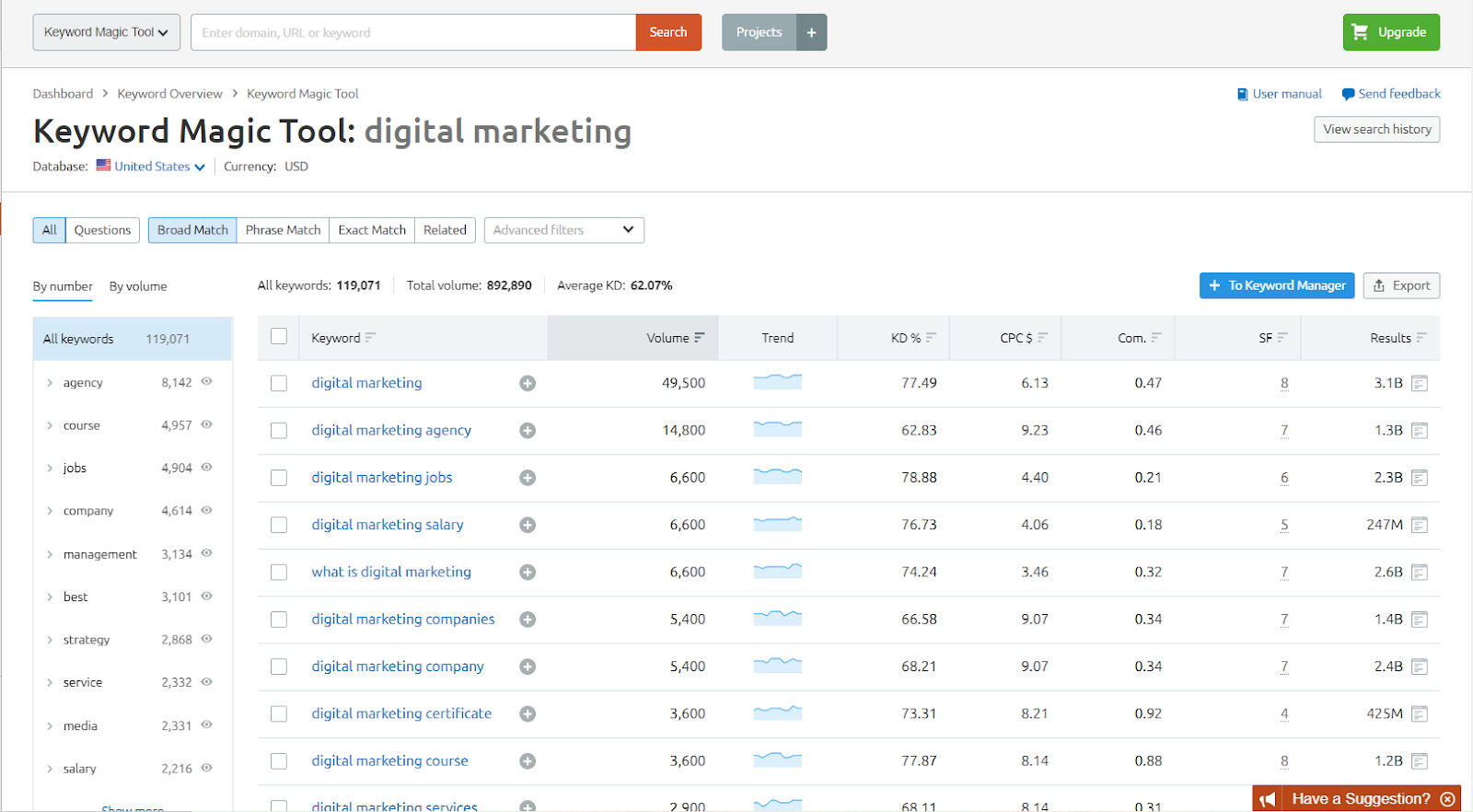The image size is (1473, 812).
Task: Add 'digital marketing' keyword via plus icon
Action: (x=528, y=383)
